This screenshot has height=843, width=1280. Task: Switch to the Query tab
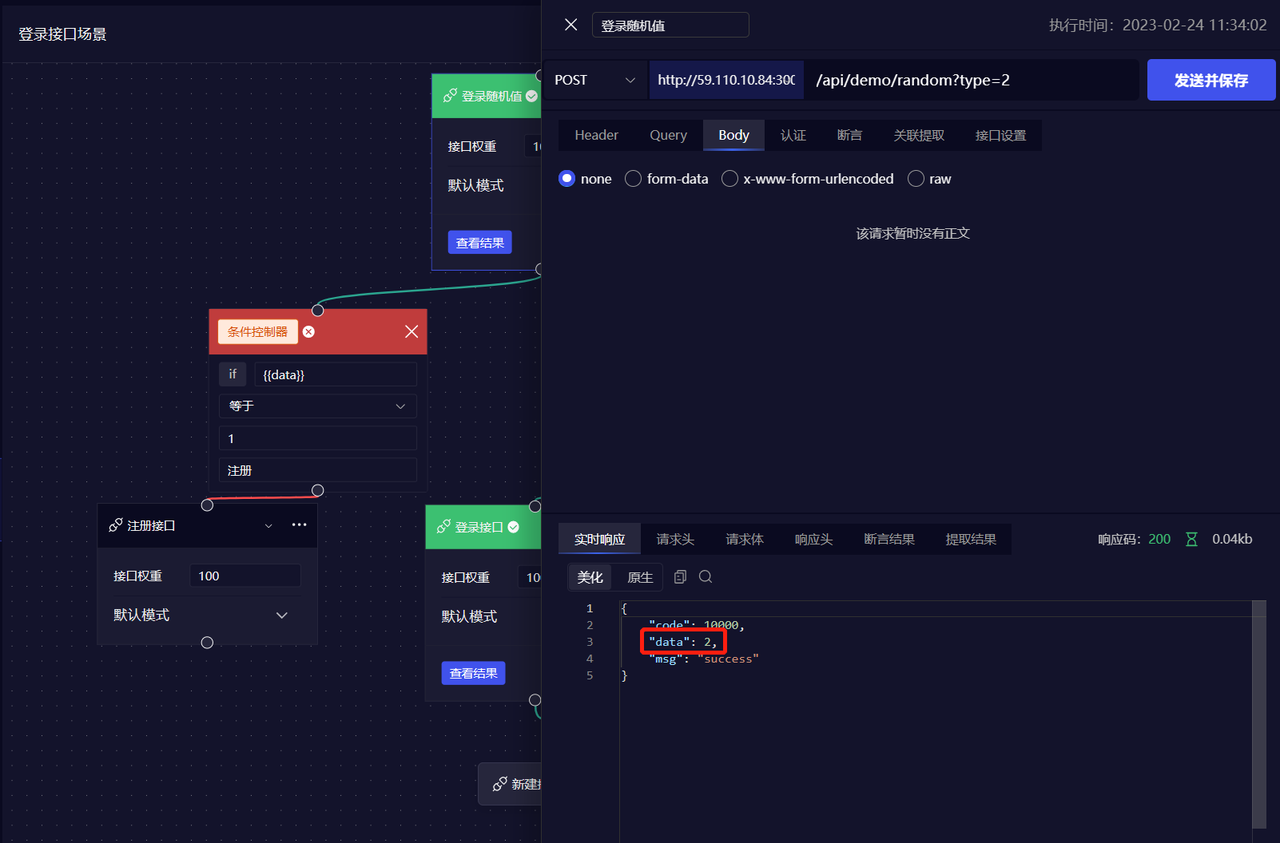pyautogui.click(x=668, y=135)
